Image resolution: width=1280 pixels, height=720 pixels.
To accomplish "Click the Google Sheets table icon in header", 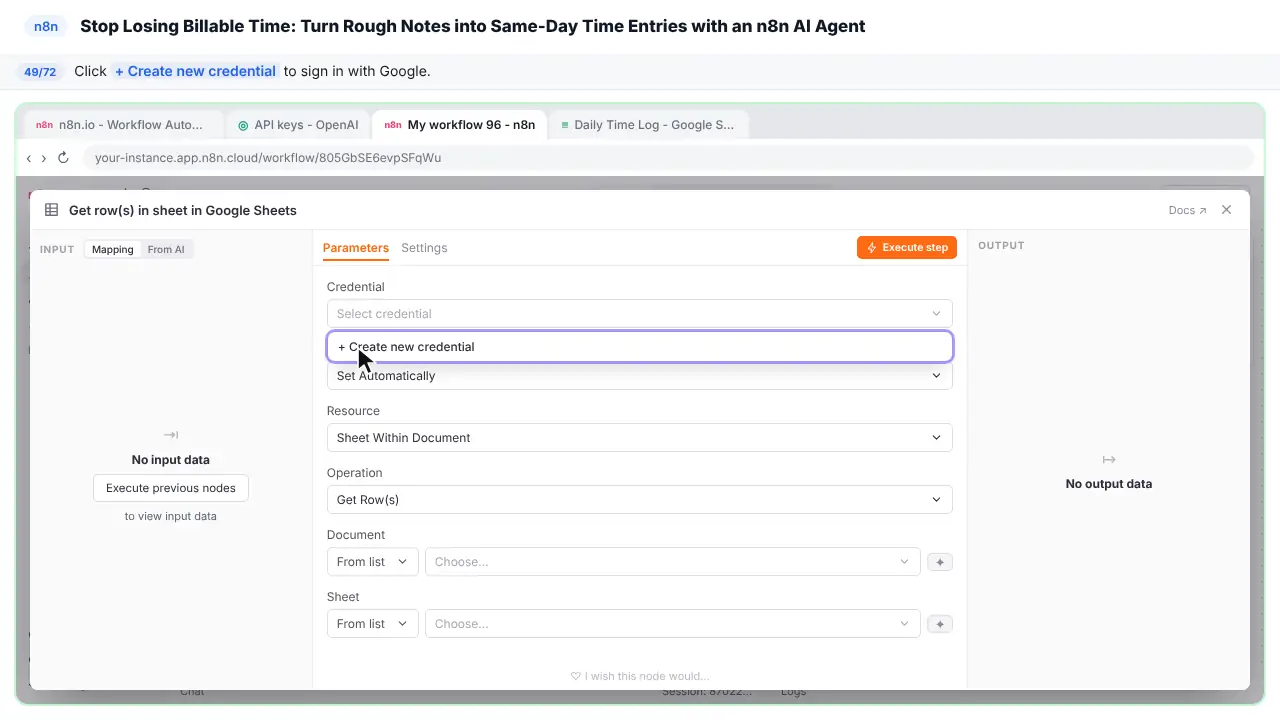I will 52,210.
